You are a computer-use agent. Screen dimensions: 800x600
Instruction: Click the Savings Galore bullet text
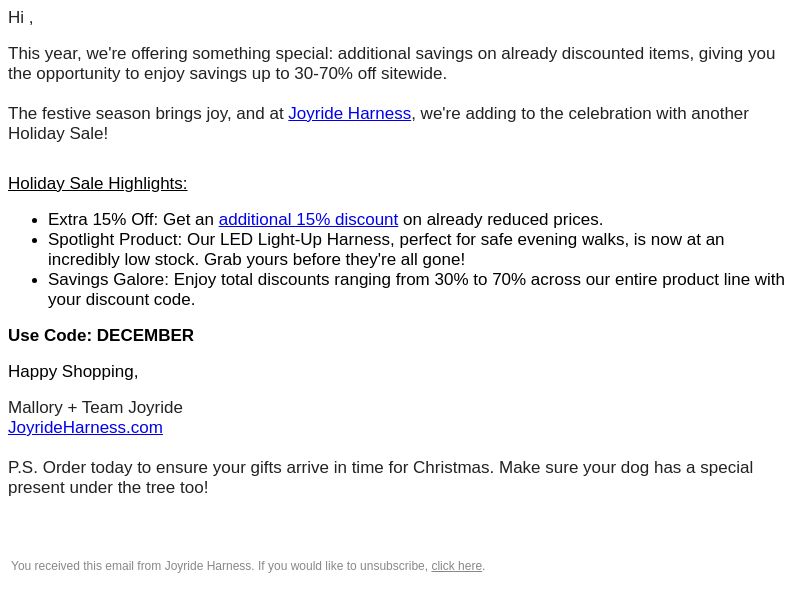[416, 289]
